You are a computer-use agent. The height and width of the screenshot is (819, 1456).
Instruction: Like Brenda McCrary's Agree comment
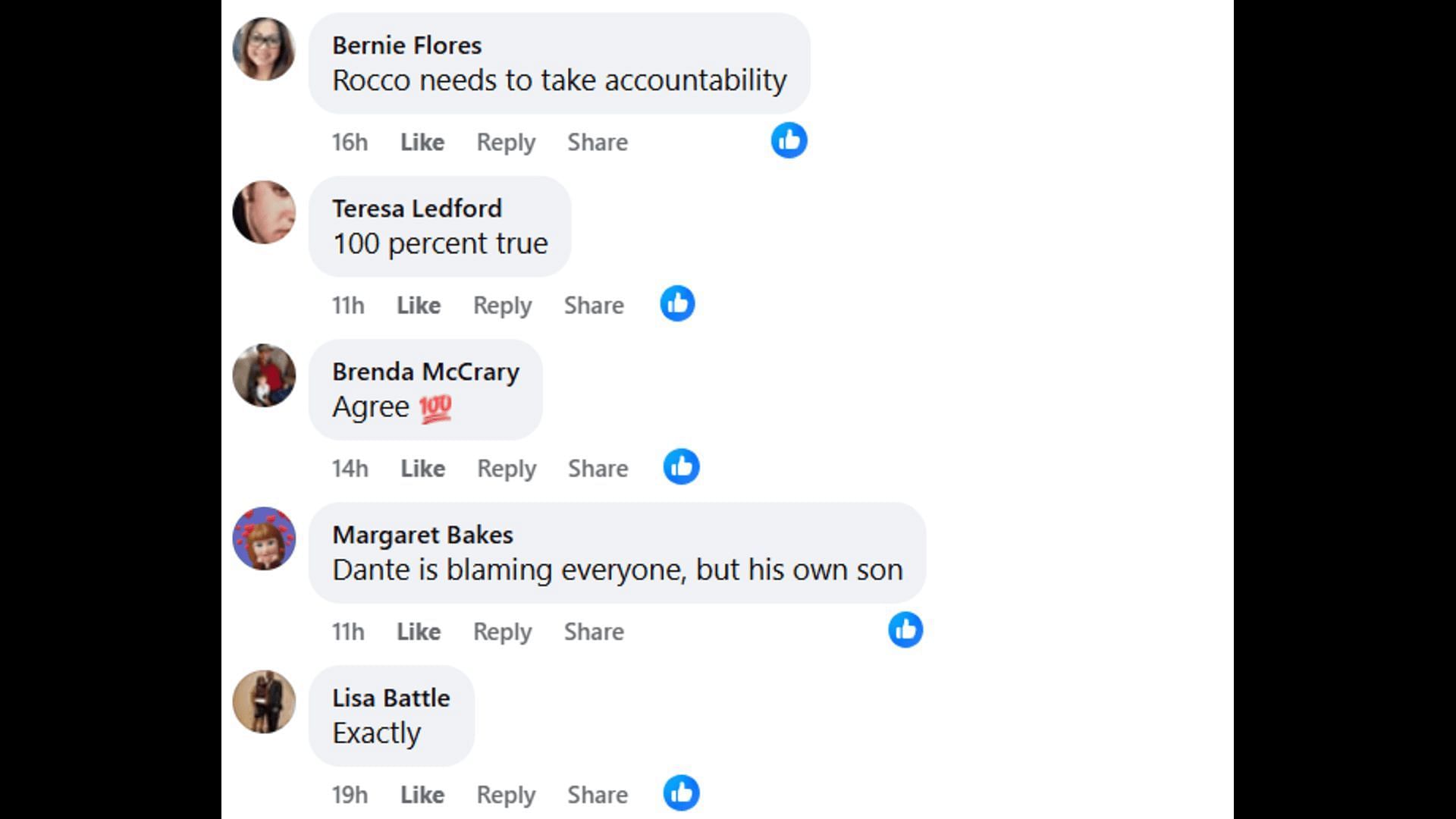click(x=422, y=469)
